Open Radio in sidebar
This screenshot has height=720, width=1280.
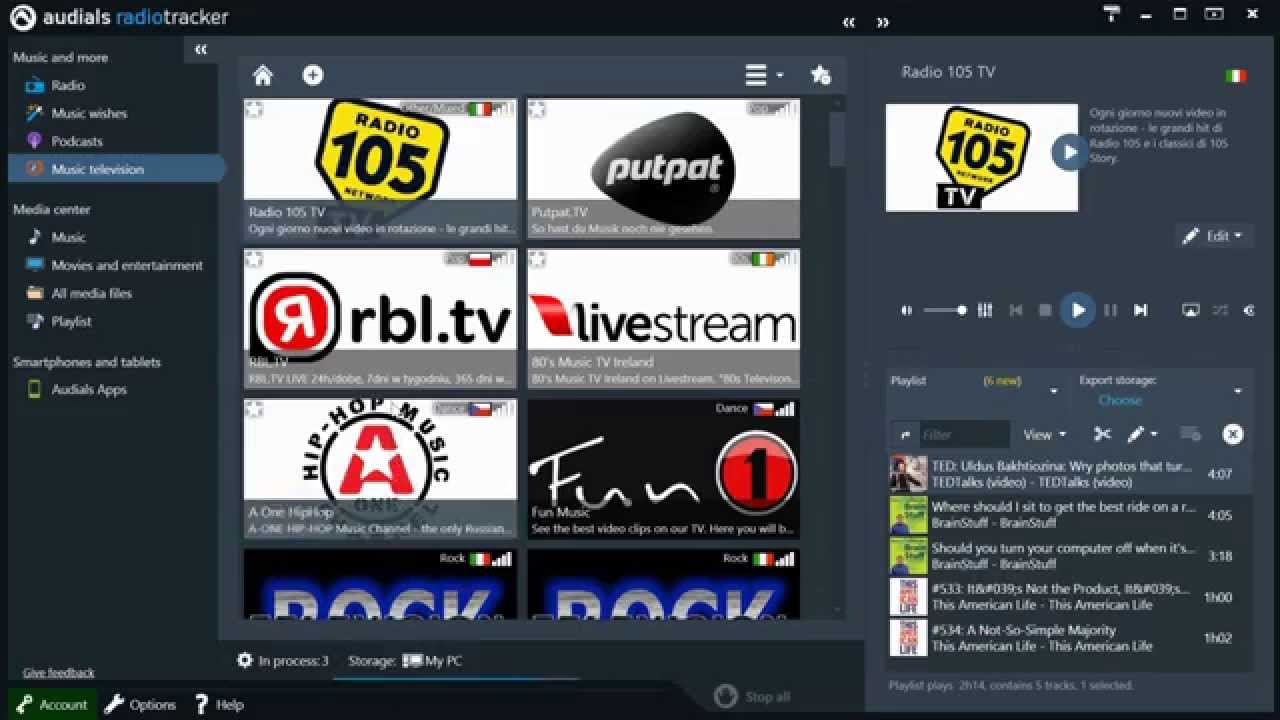(x=68, y=85)
